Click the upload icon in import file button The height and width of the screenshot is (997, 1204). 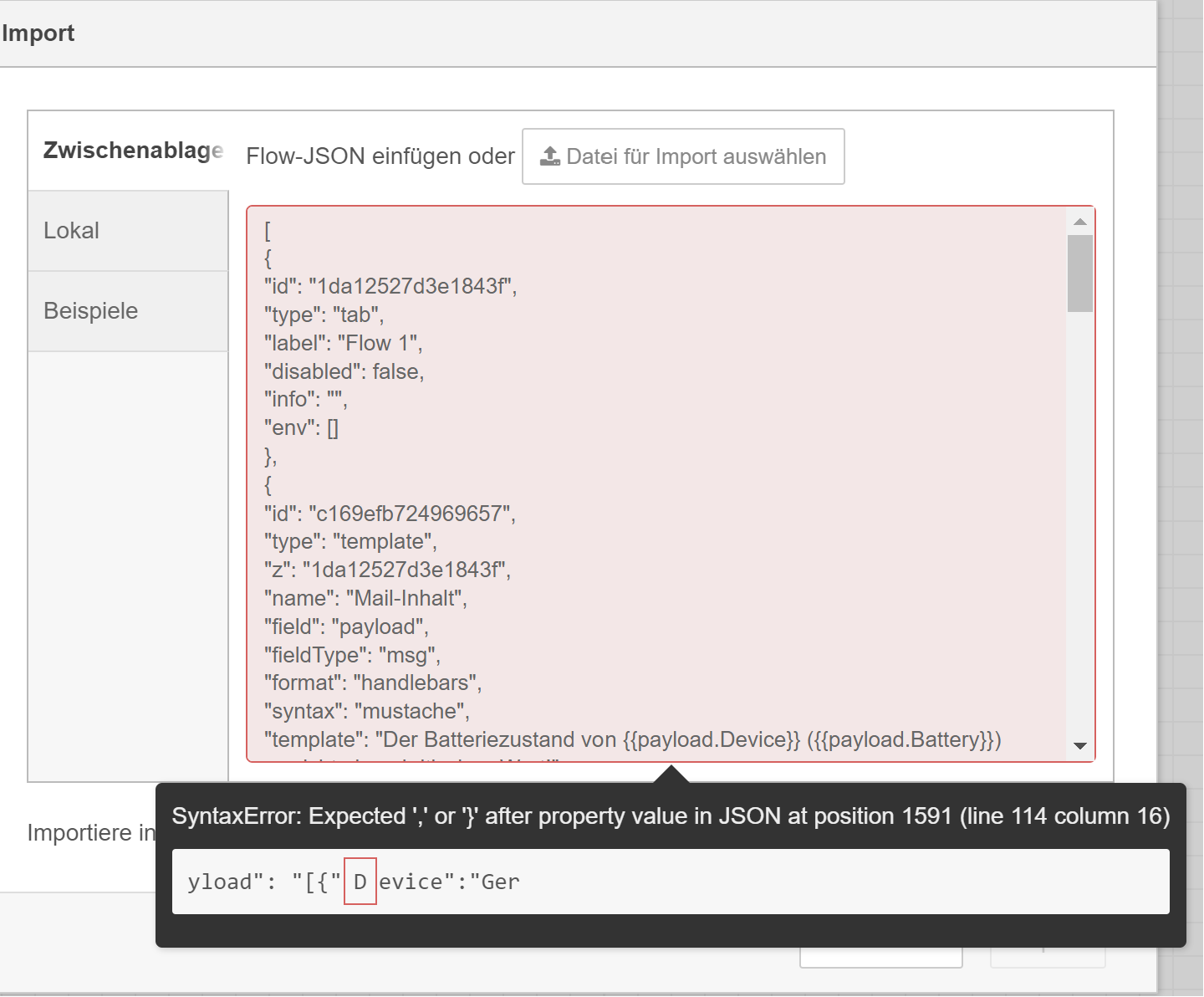coord(550,156)
